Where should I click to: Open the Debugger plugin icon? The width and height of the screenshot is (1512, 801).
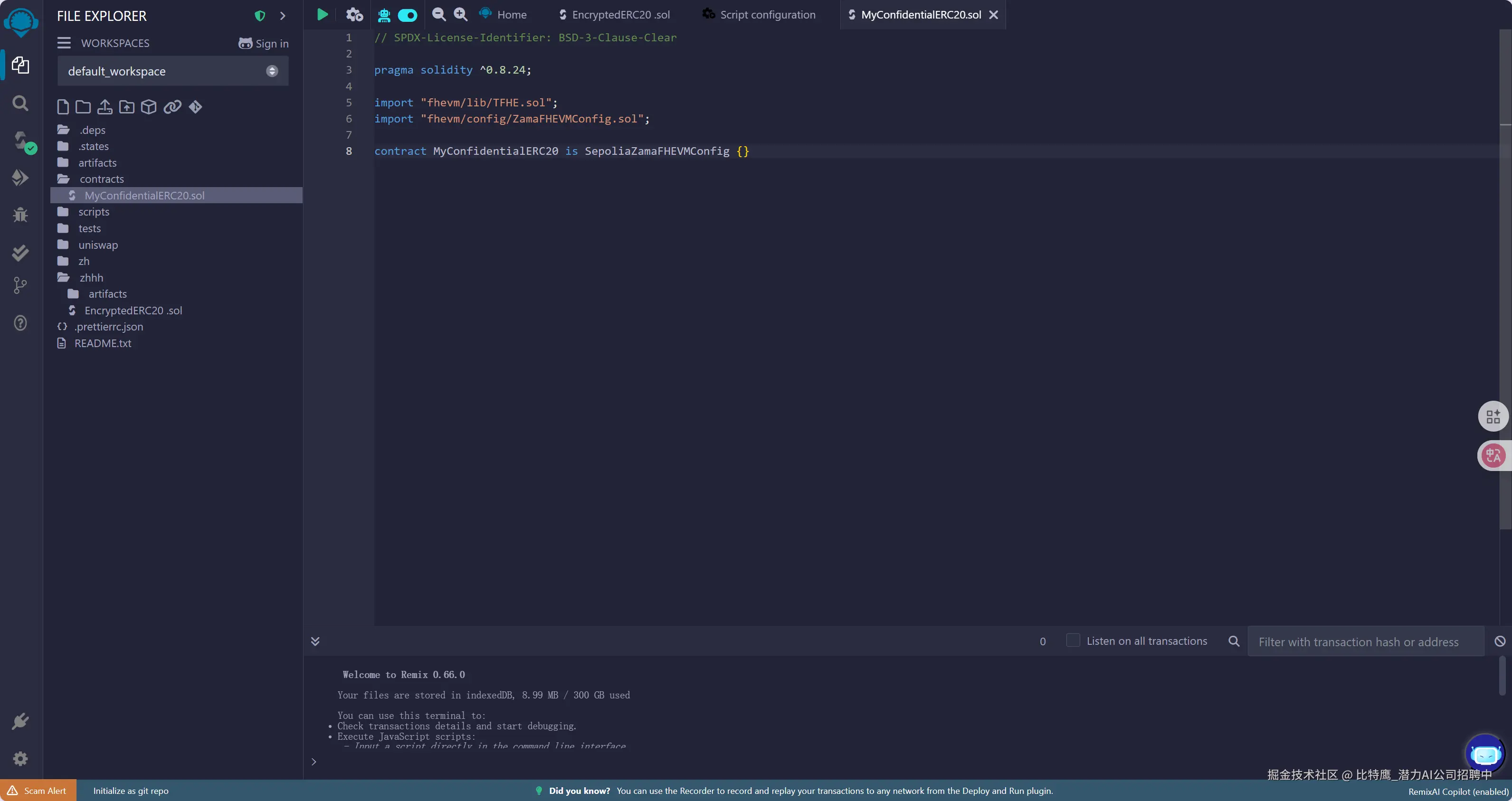tap(20, 215)
